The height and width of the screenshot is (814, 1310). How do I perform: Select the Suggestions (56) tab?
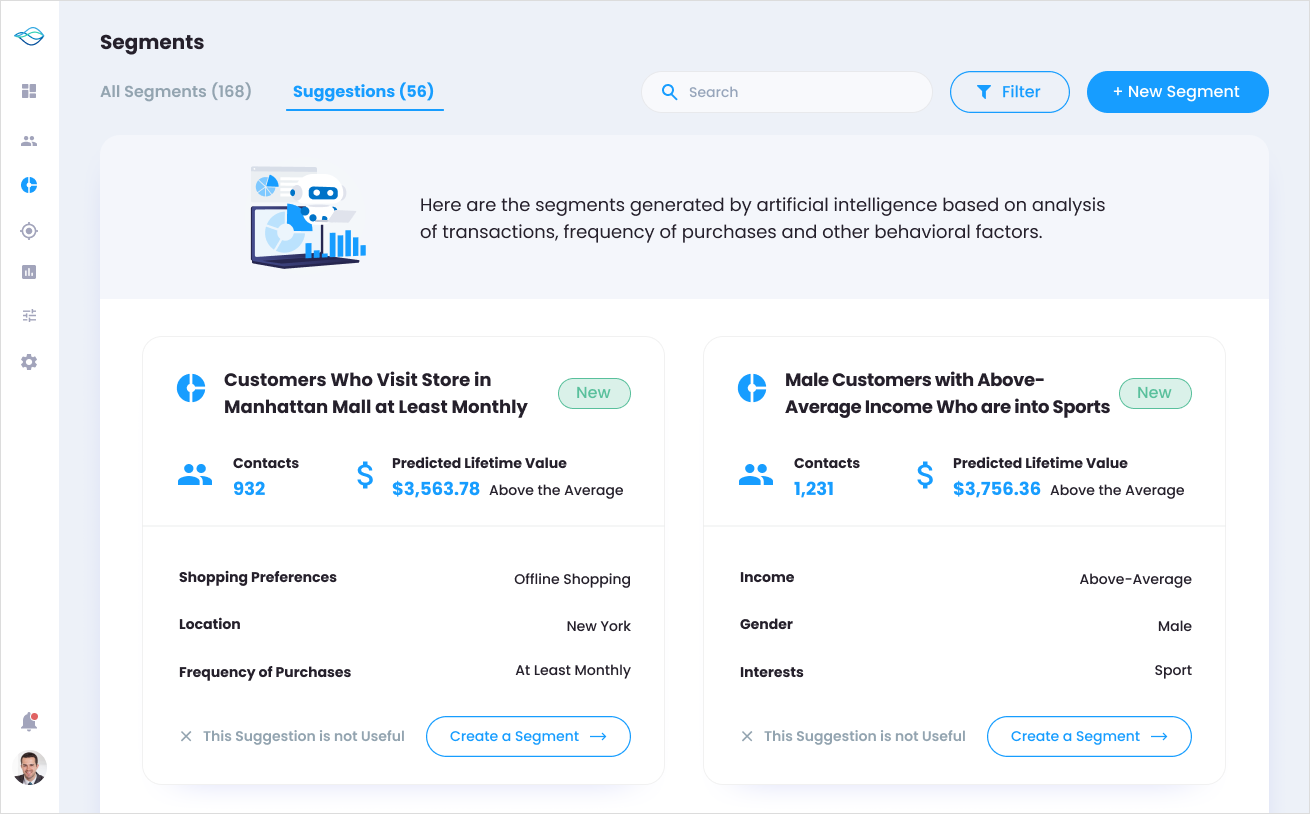[x=363, y=92]
